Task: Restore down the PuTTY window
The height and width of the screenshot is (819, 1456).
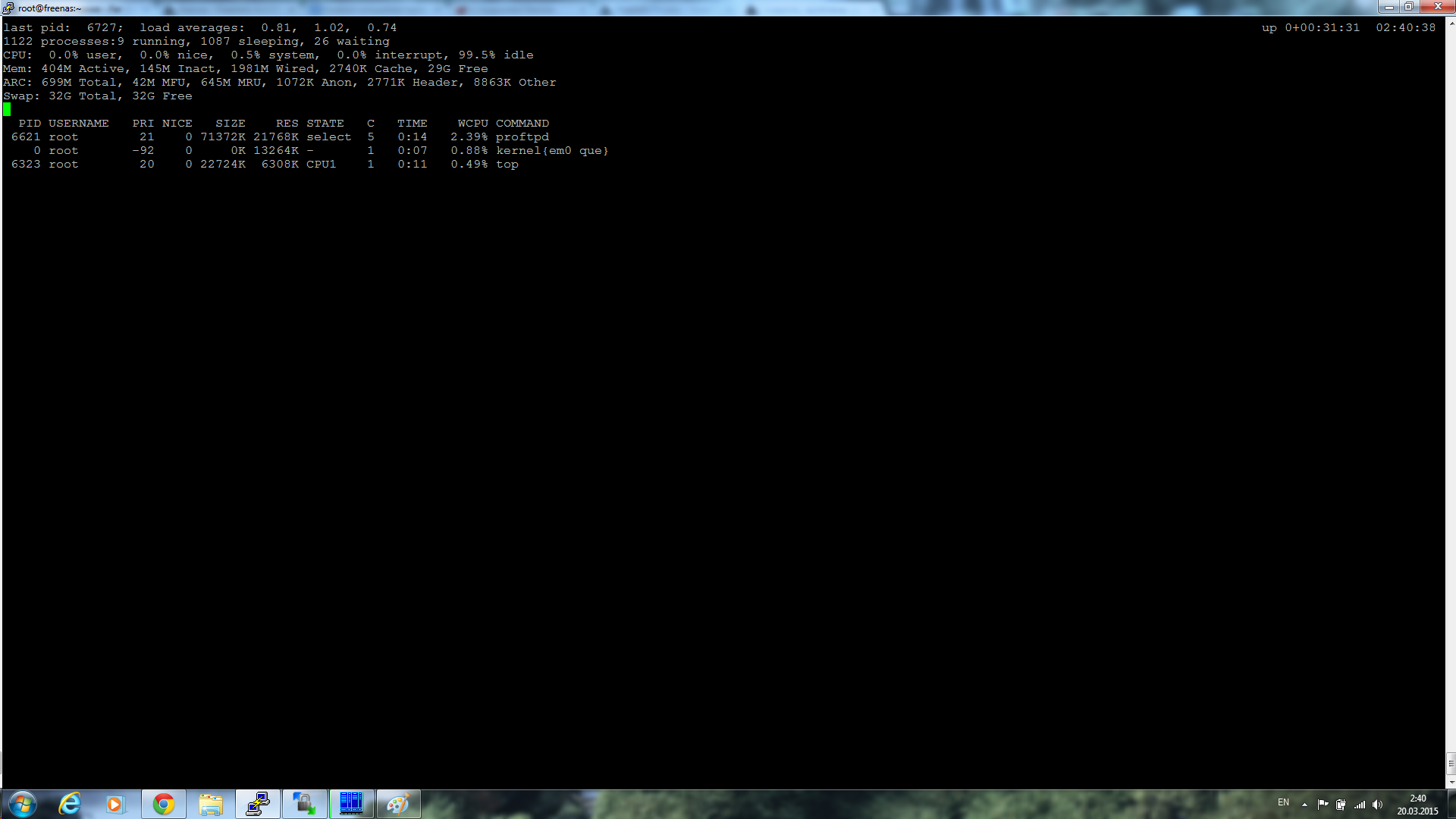Action: (1408, 7)
